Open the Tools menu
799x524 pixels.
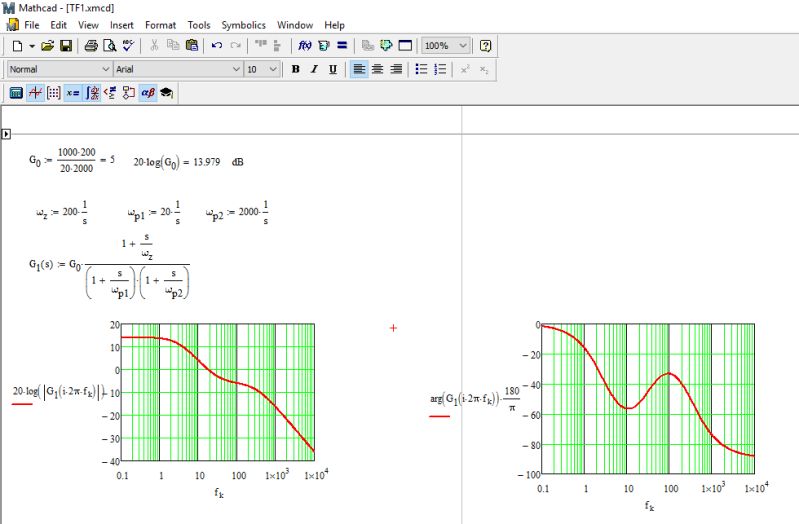(199, 25)
